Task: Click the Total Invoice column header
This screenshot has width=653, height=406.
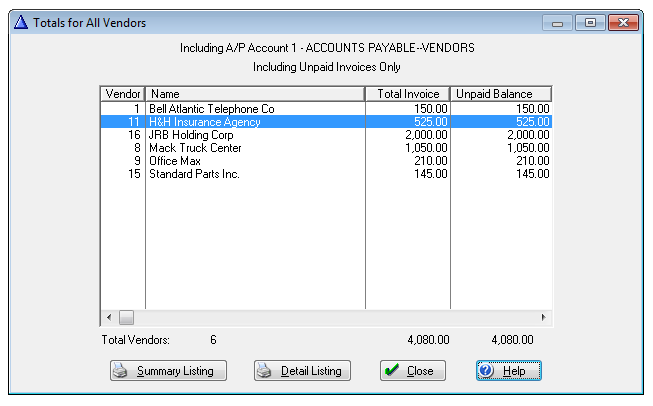Action: 407,94
